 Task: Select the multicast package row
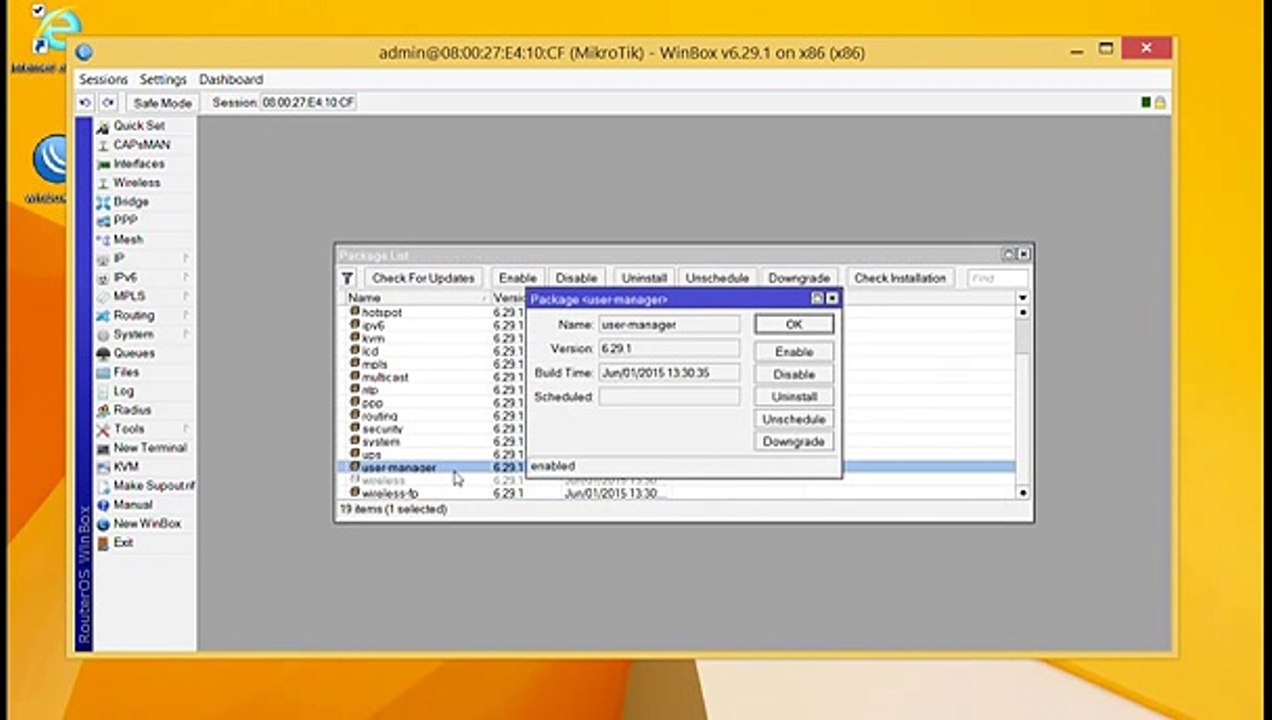[x=676, y=378]
